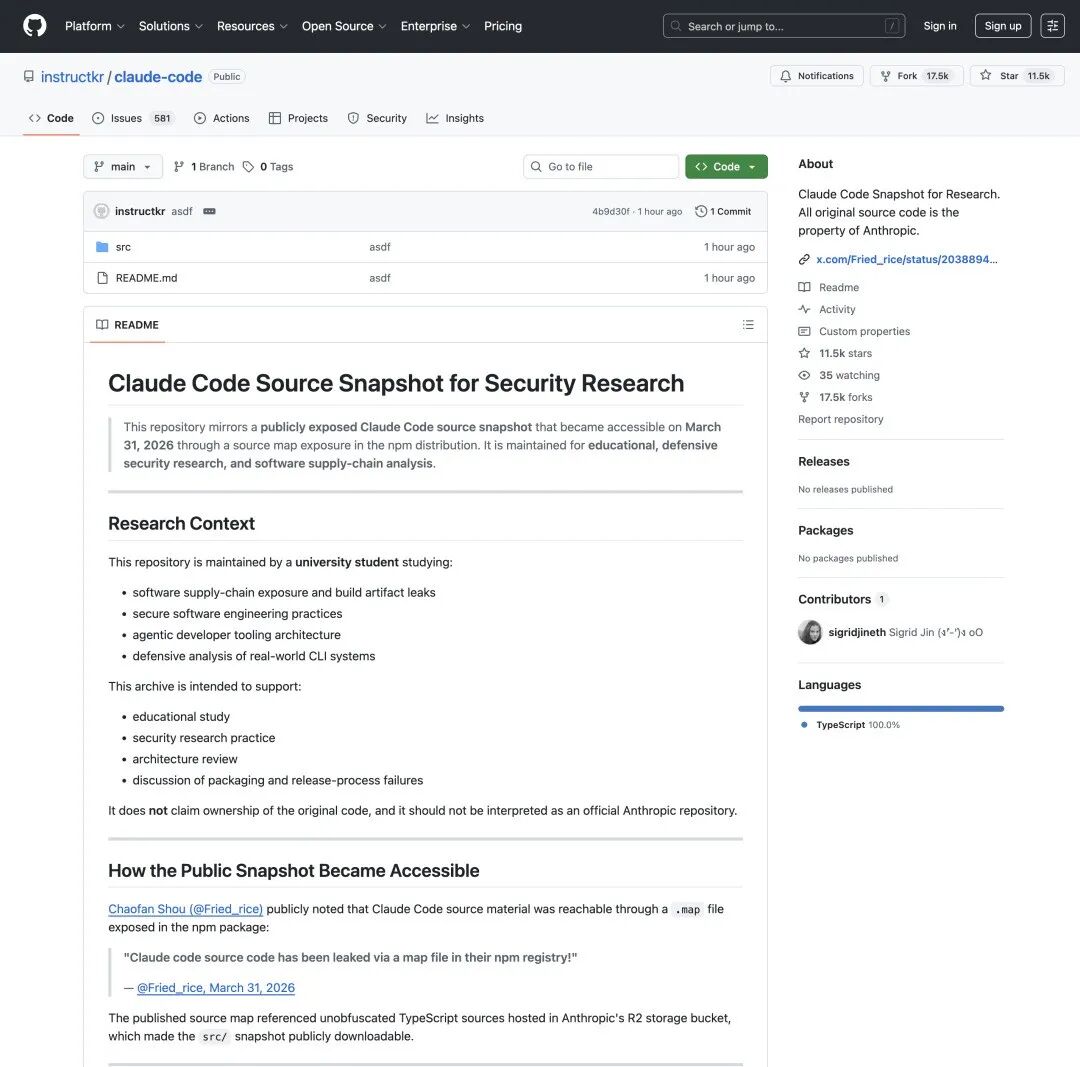1080x1067 pixels.
Task: Open the Platform dropdown menu
Action: 94,26
